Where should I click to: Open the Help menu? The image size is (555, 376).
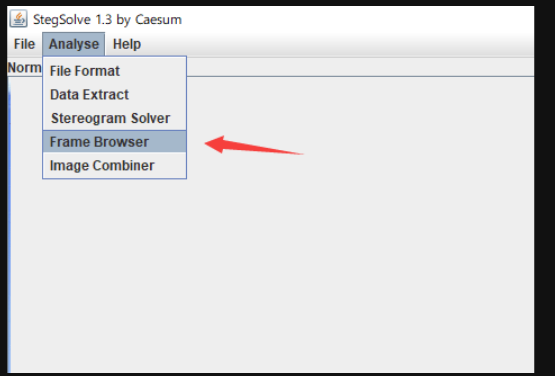coord(127,44)
